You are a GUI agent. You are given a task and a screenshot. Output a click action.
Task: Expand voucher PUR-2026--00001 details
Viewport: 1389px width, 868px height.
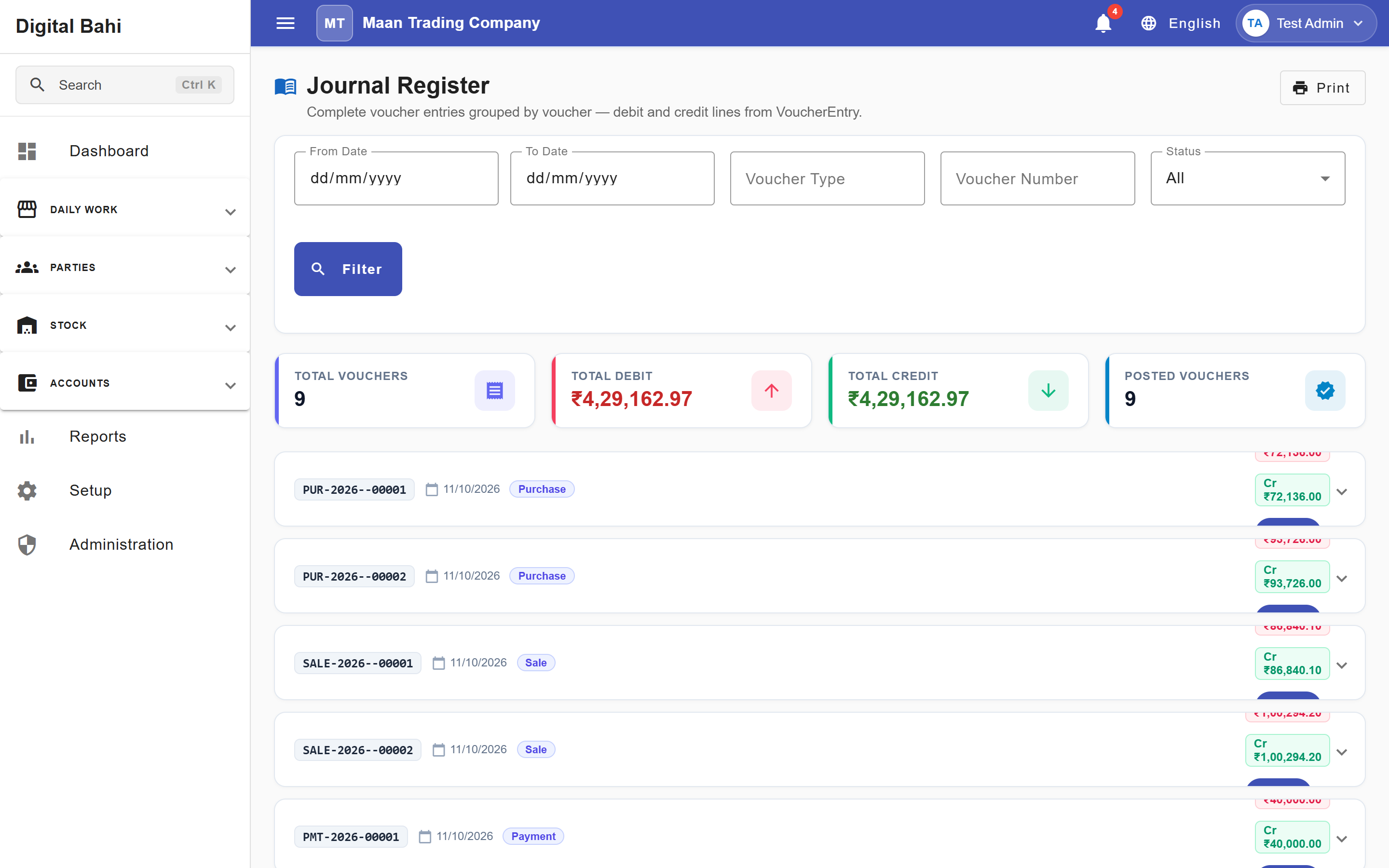[1341, 492]
